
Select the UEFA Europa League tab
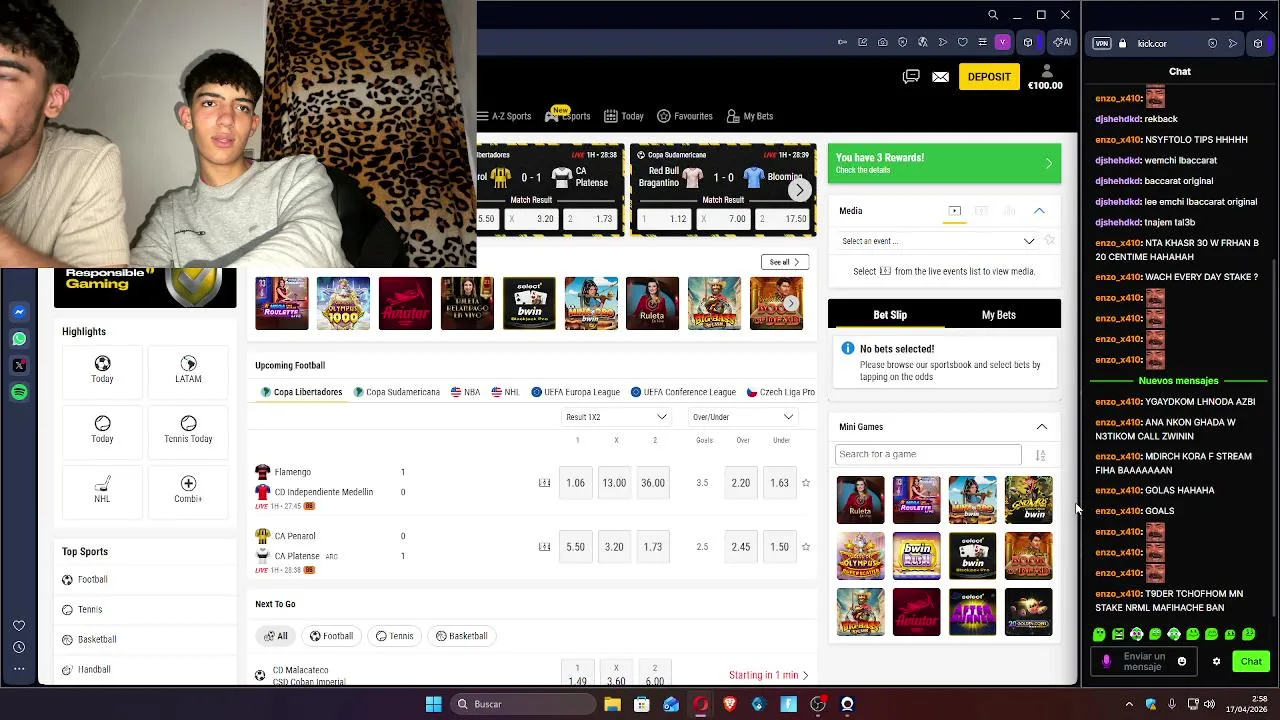[575, 392]
